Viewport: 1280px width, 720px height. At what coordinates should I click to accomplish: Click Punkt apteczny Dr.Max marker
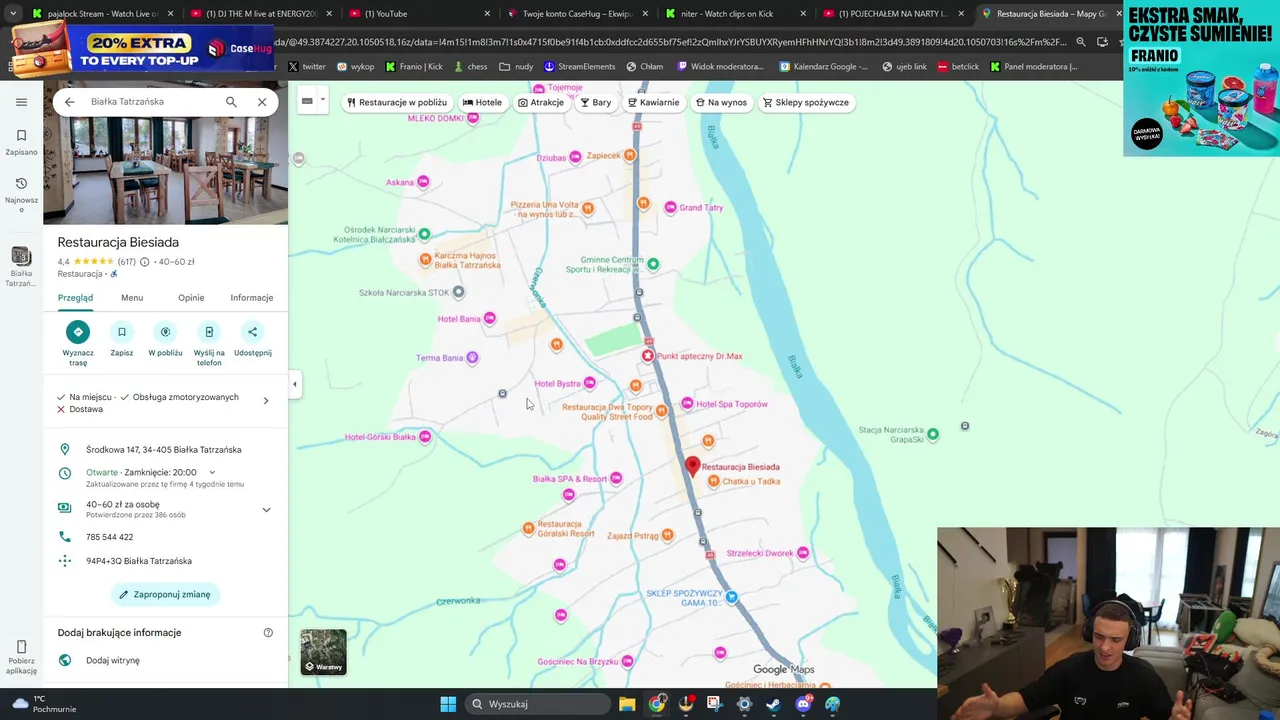(x=648, y=356)
